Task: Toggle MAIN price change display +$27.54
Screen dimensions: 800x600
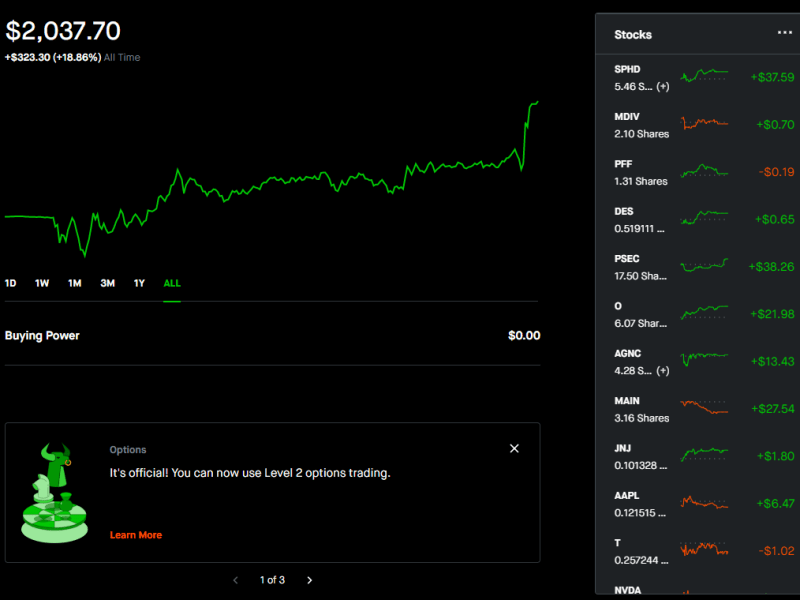Action: coord(772,409)
